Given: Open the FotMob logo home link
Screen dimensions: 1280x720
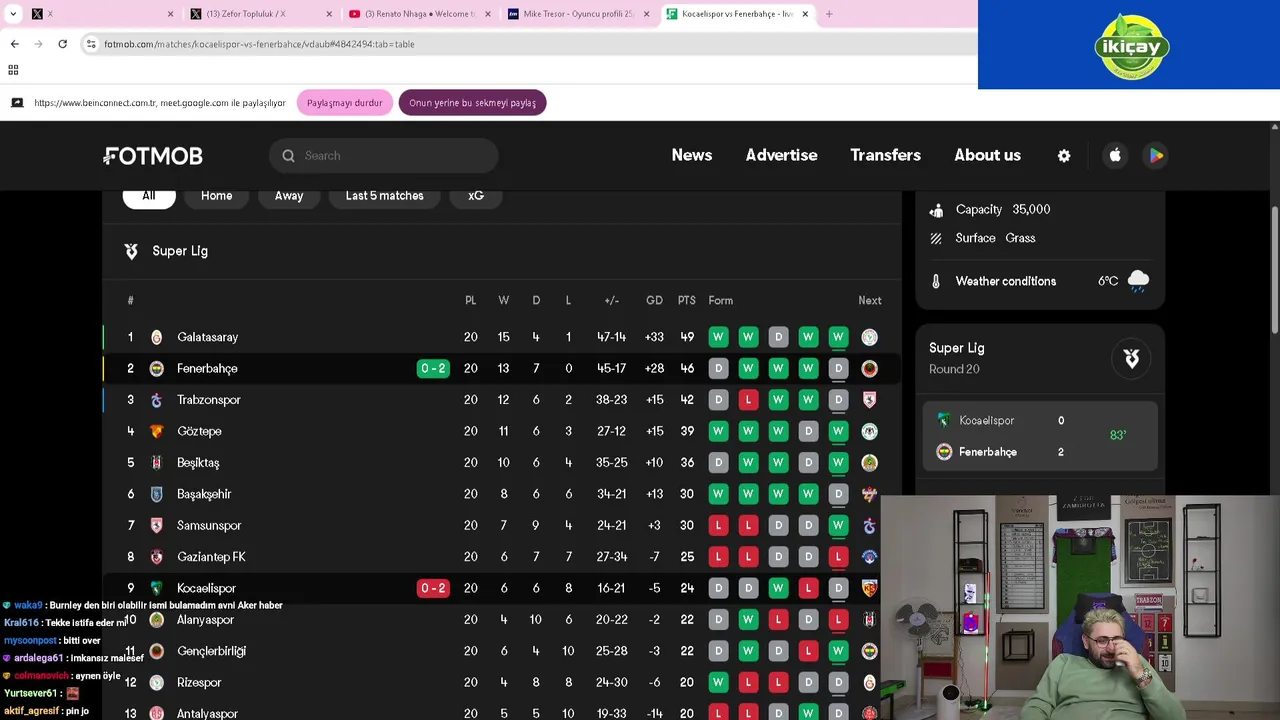Looking at the screenshot, I should tap(153, 156).
